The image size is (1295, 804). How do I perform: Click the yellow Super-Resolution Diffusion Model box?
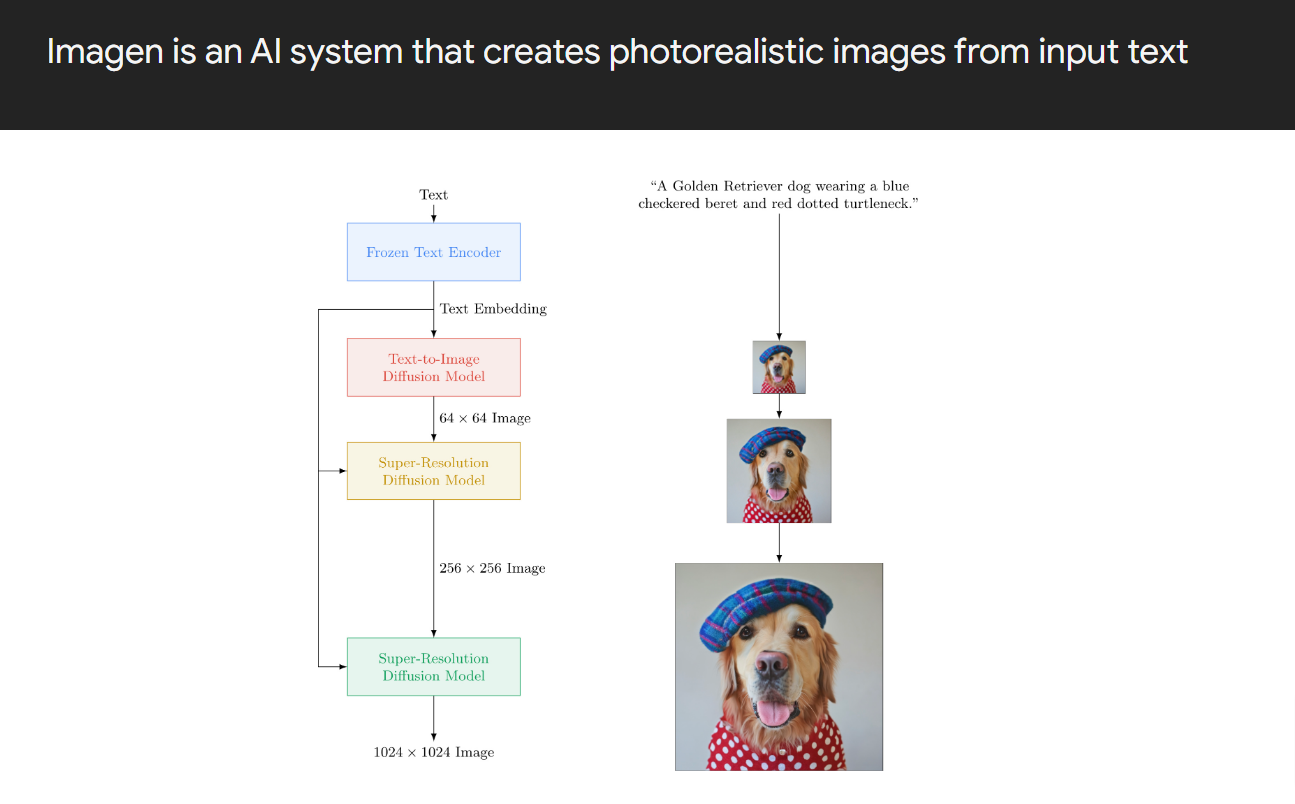click(x=433, y=471)
